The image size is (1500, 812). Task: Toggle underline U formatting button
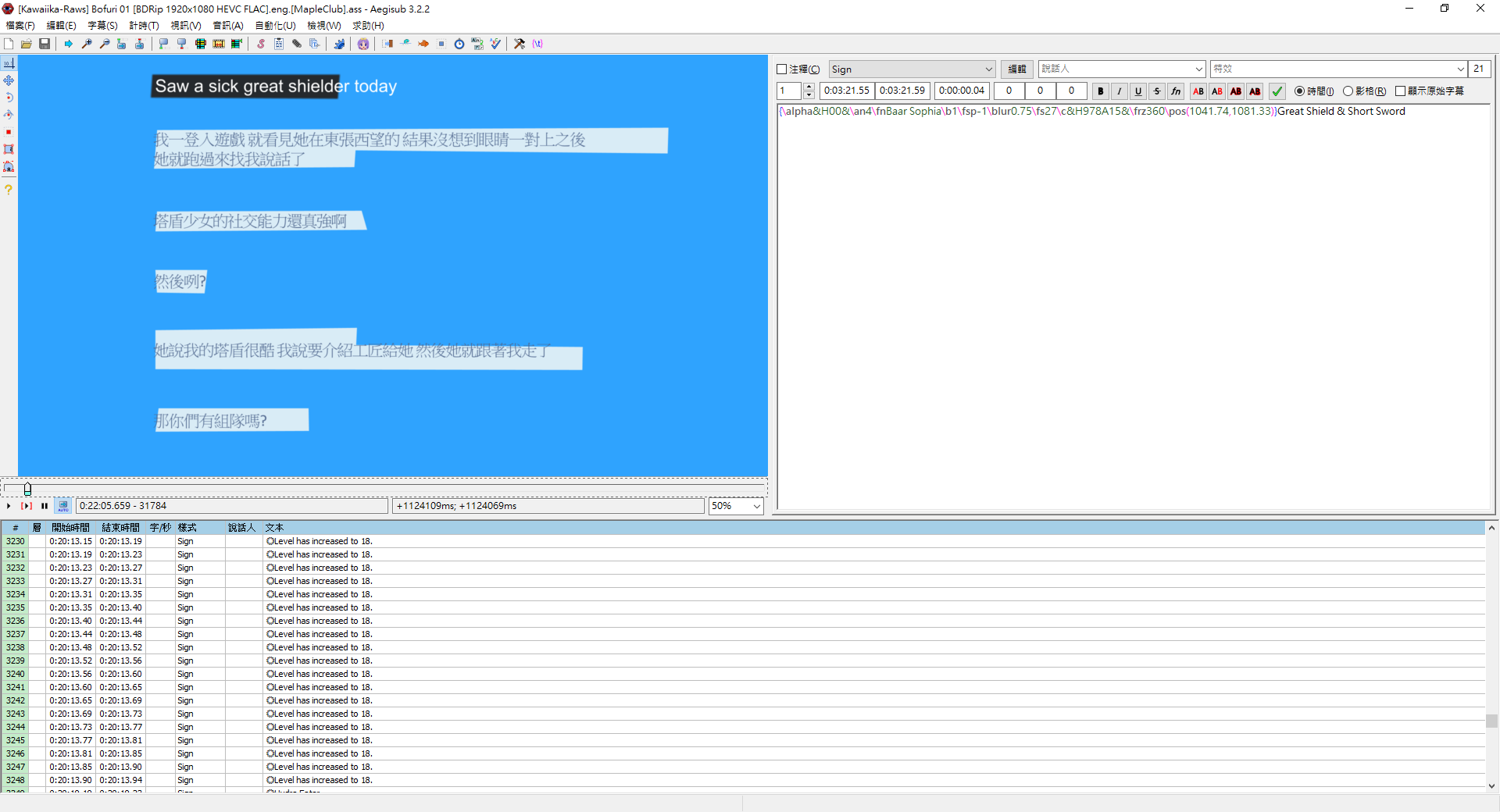click(1138, 91)
